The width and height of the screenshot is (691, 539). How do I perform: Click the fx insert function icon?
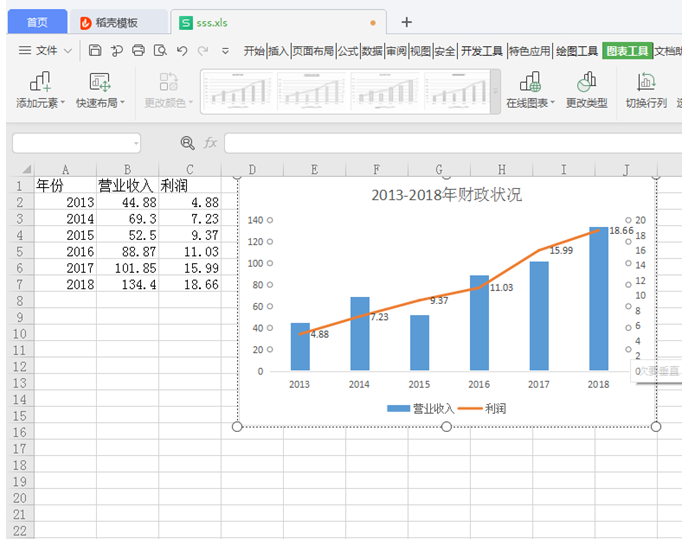(x=210, y=143)
